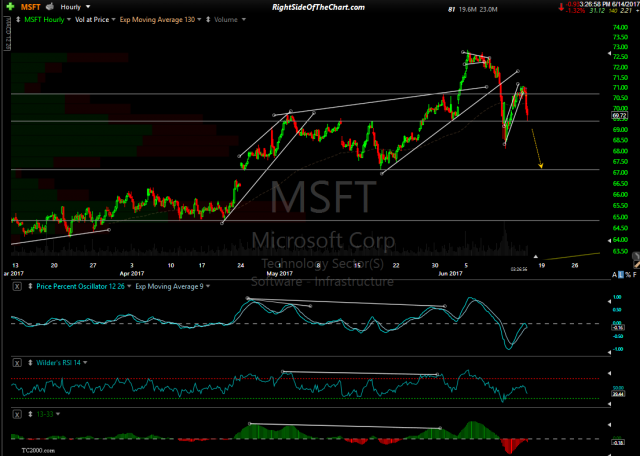Click the MSFT ticker symbol

[31, 7]
